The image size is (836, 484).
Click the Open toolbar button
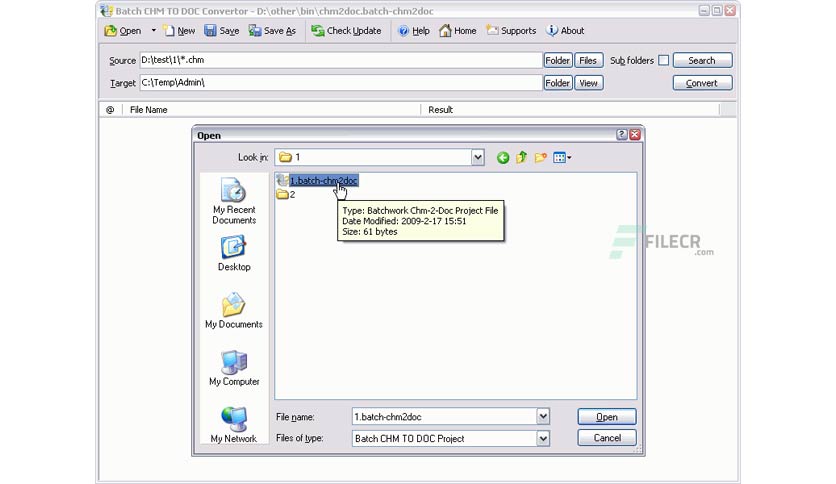point(123,31)
